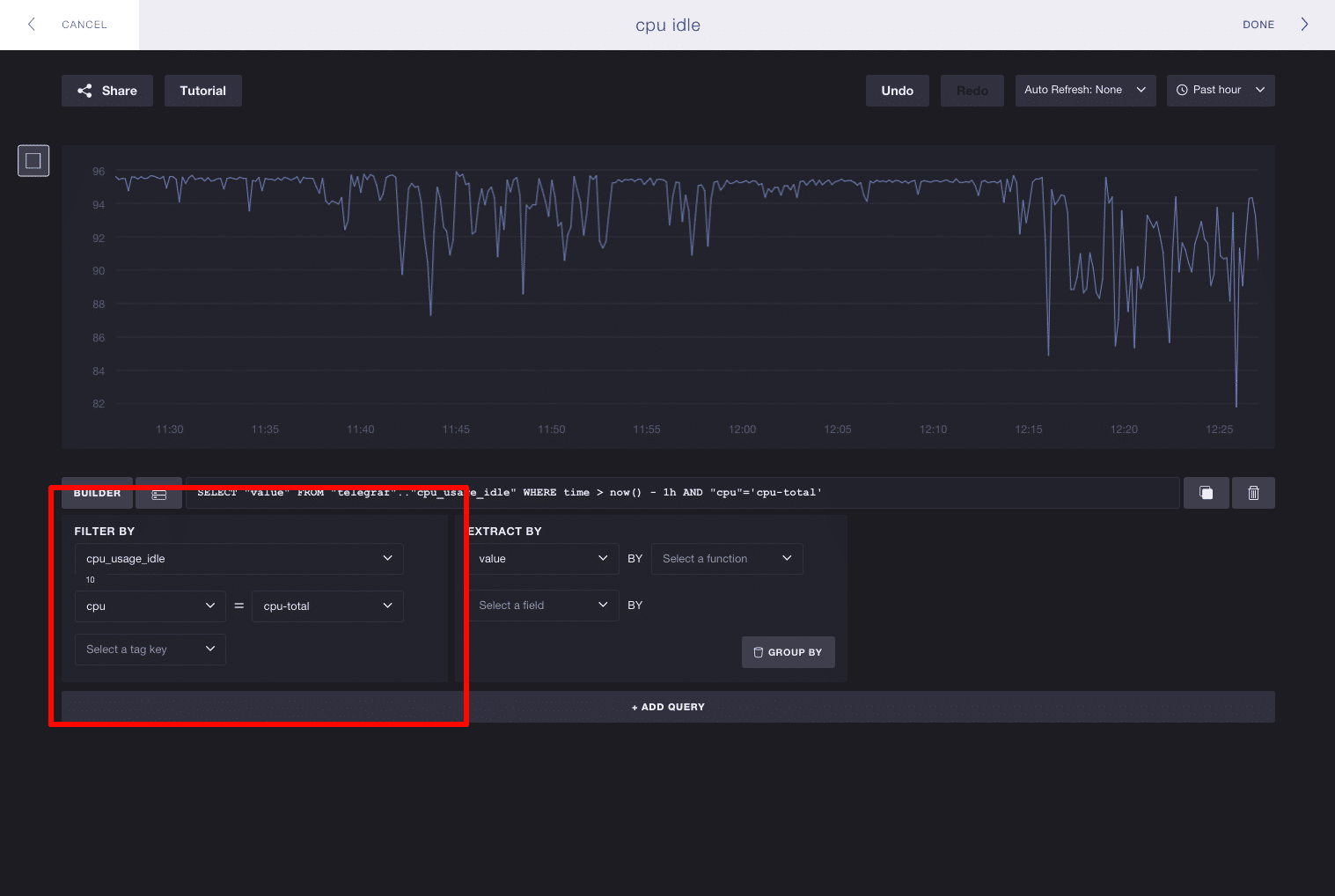
Task: Click the Undo button
Action: coord(897,91)
